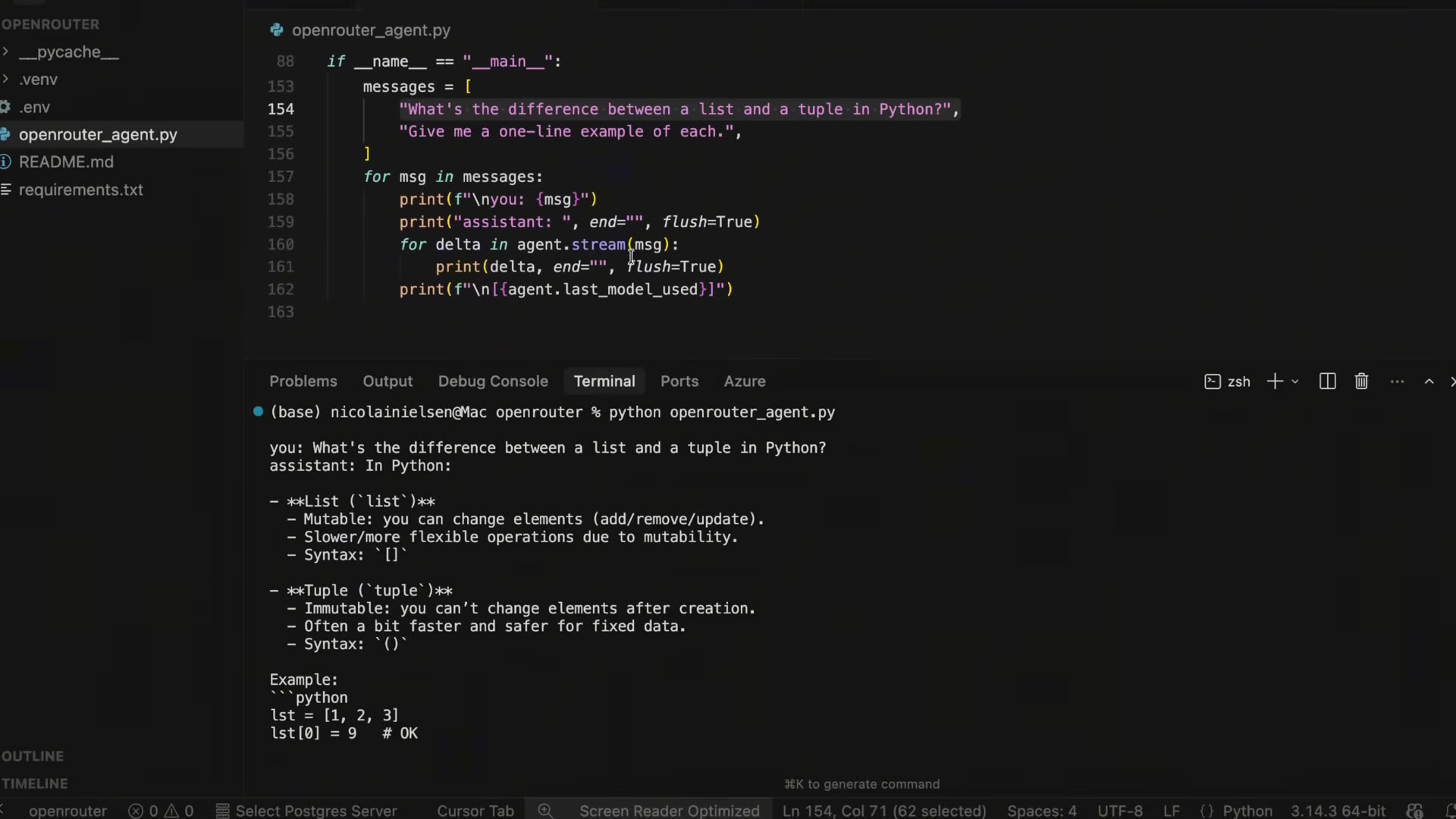Select the zsh terminal shell entry
The height and width of the screenshot is (819, 1456).
1227,381
